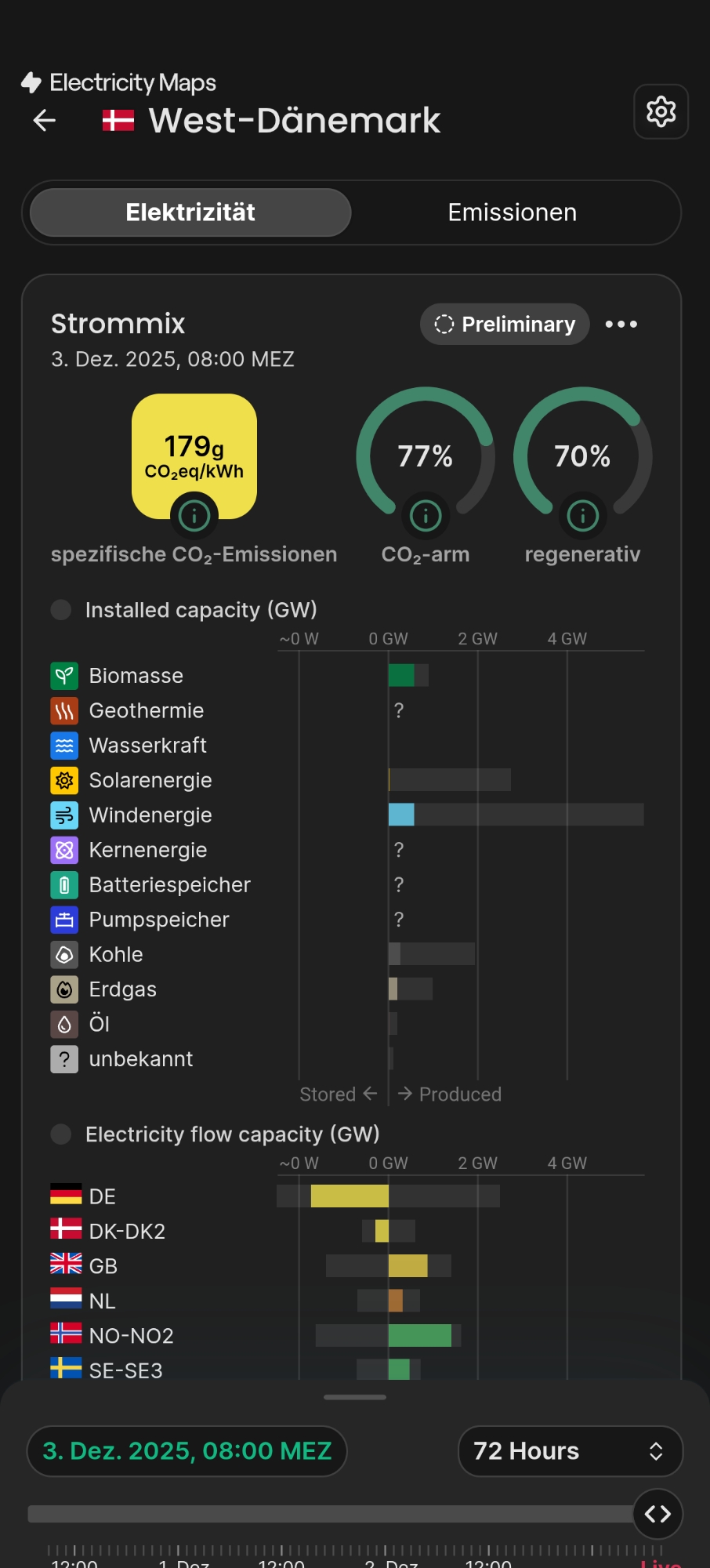Click the Solarenergie sun icon

[x=64, y=780]
